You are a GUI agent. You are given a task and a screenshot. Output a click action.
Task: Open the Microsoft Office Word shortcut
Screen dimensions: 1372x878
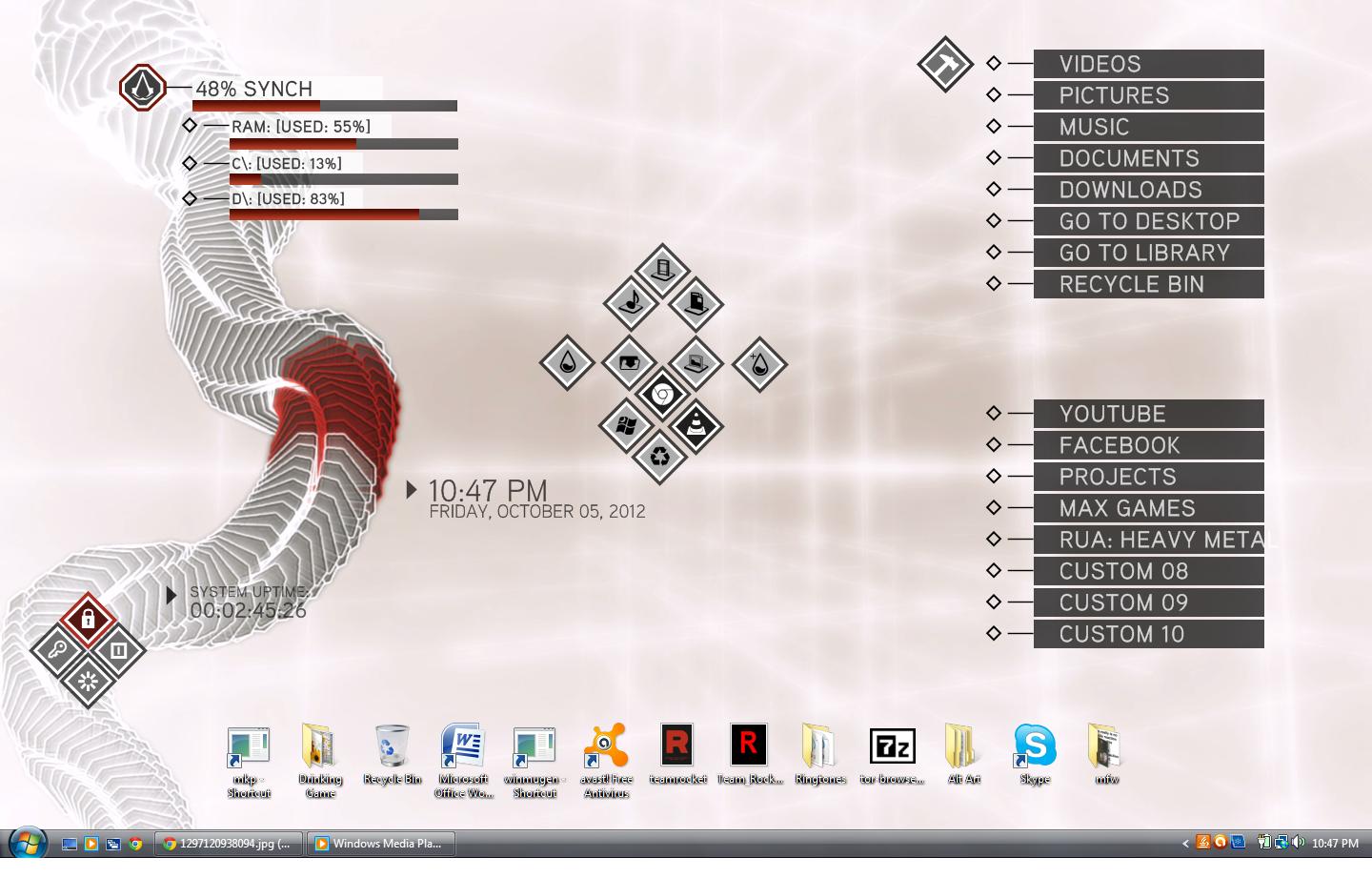click(x=463, y=761)
